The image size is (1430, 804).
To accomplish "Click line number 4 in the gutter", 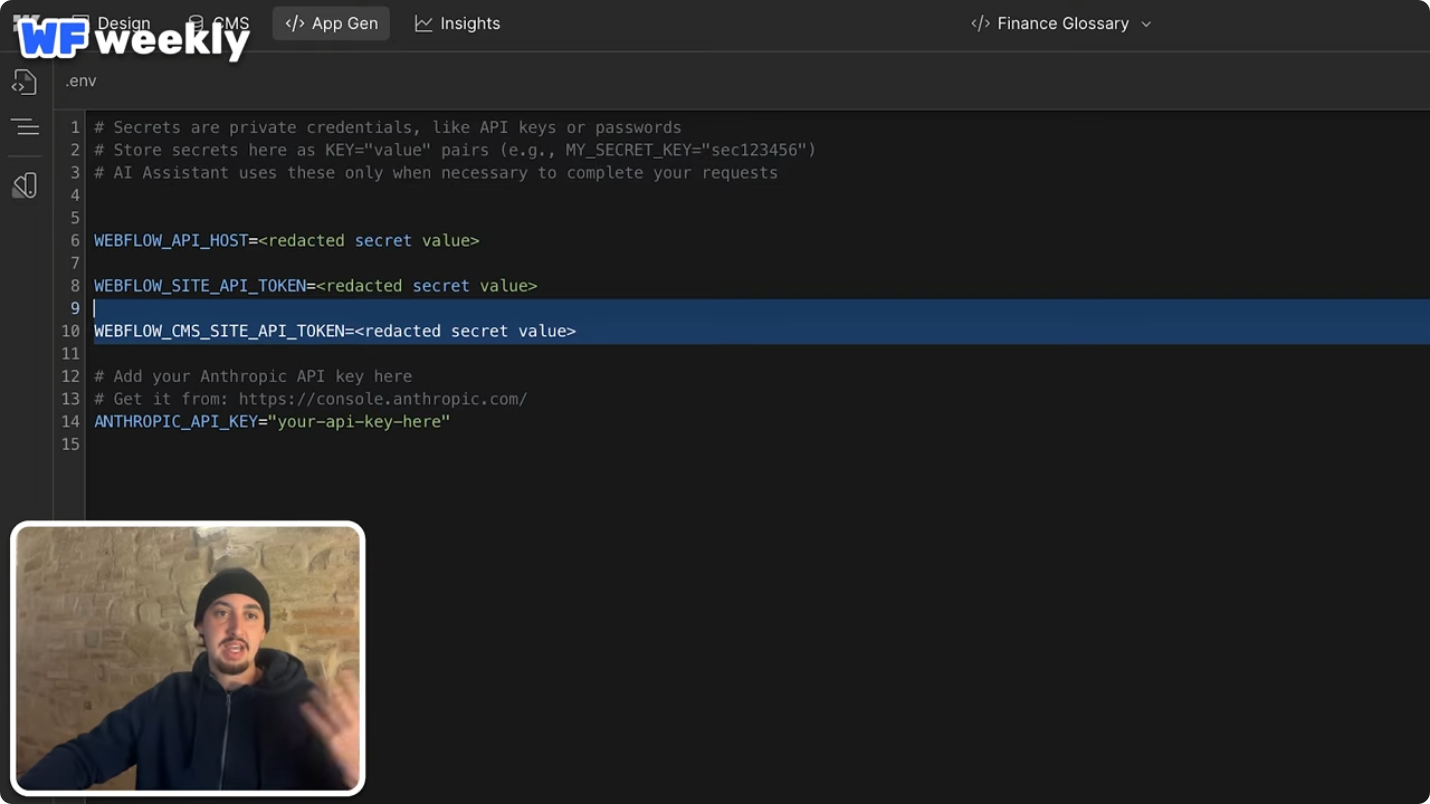I will (75, 195).
